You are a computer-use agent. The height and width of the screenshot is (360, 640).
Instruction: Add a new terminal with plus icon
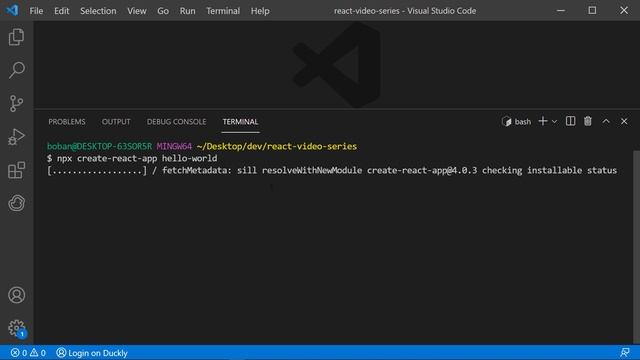point(542,121)
